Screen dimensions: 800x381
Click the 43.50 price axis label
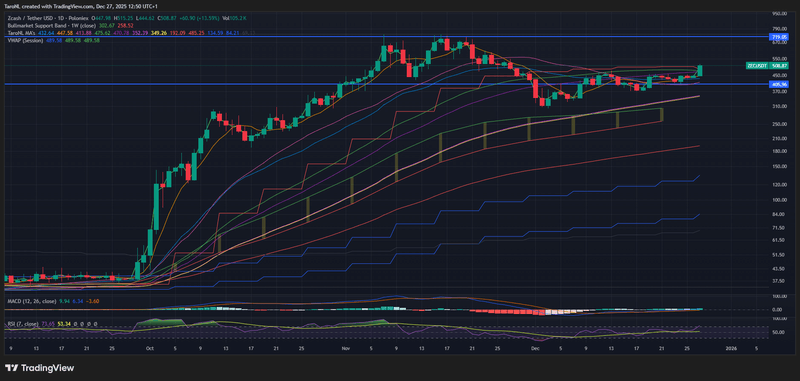coord(778,268)
